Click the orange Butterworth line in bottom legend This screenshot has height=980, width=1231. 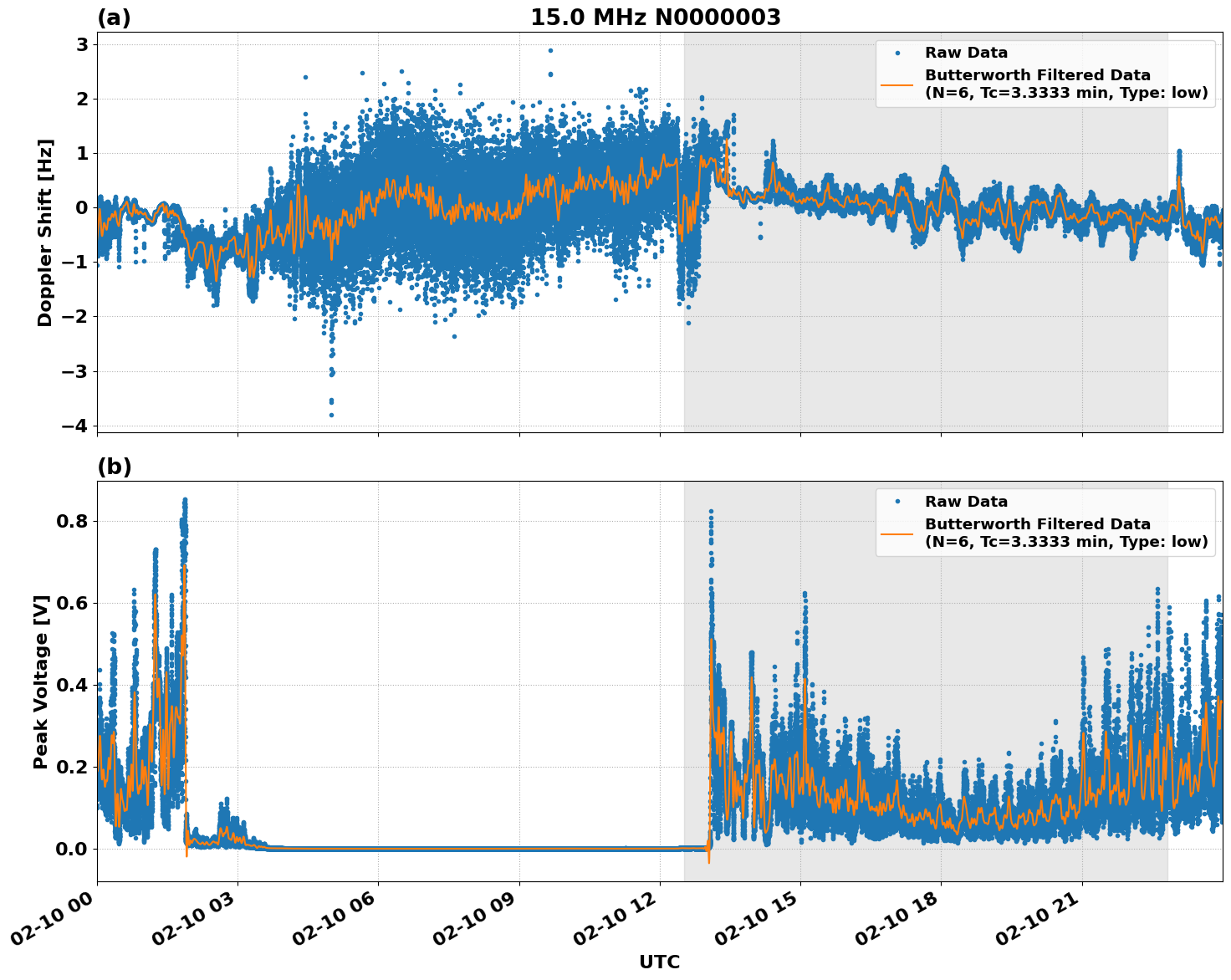(896, 533)
